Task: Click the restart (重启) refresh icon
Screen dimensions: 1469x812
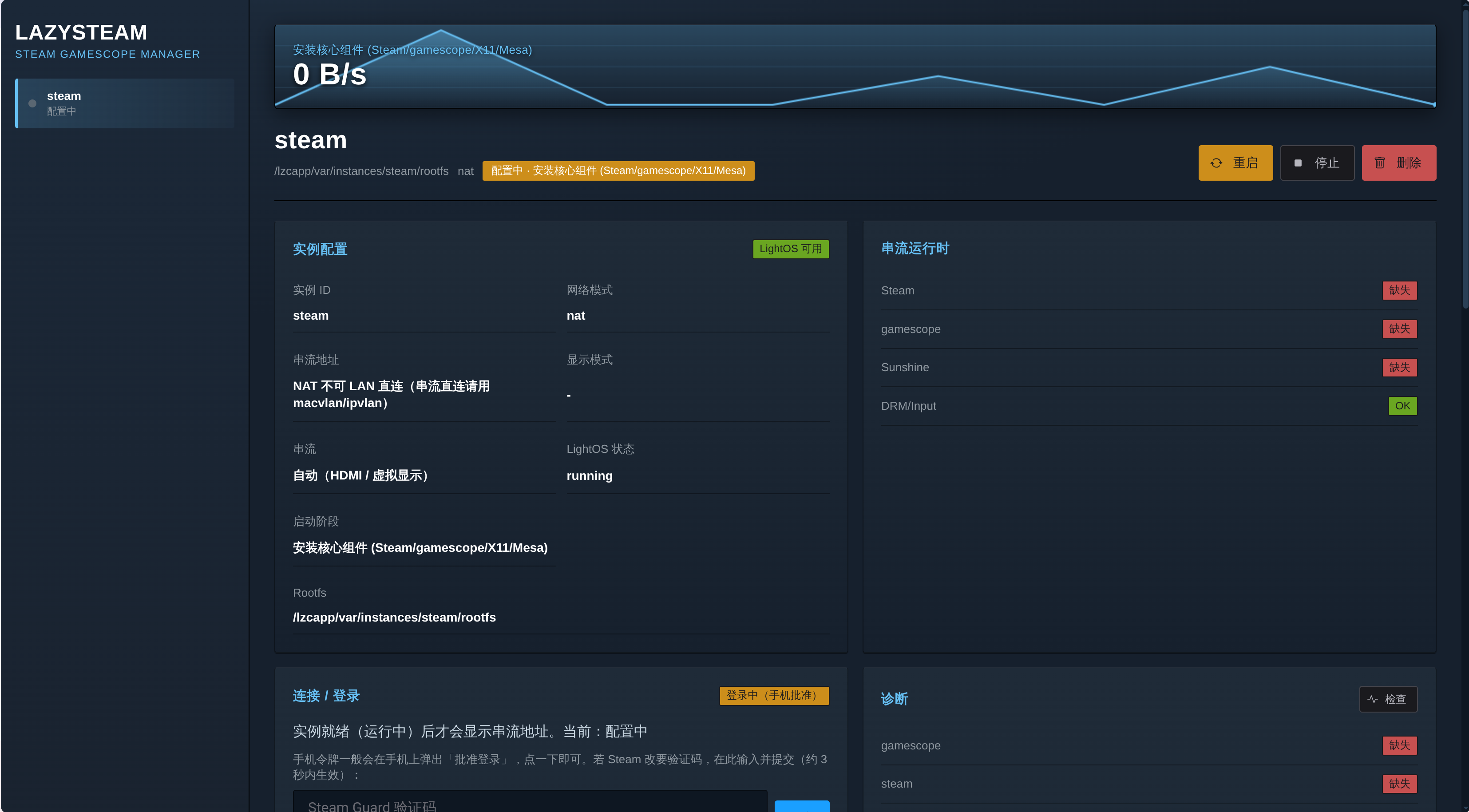Action: pyautogui.click(x=1216, y=163)
